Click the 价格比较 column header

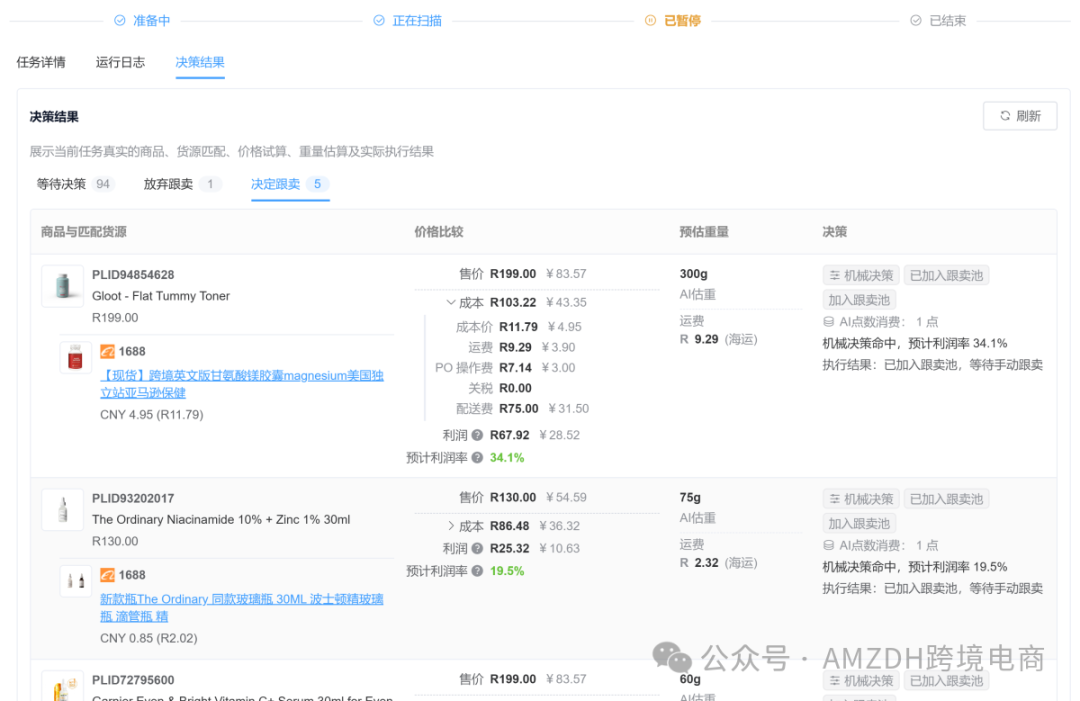pos(439,232)
